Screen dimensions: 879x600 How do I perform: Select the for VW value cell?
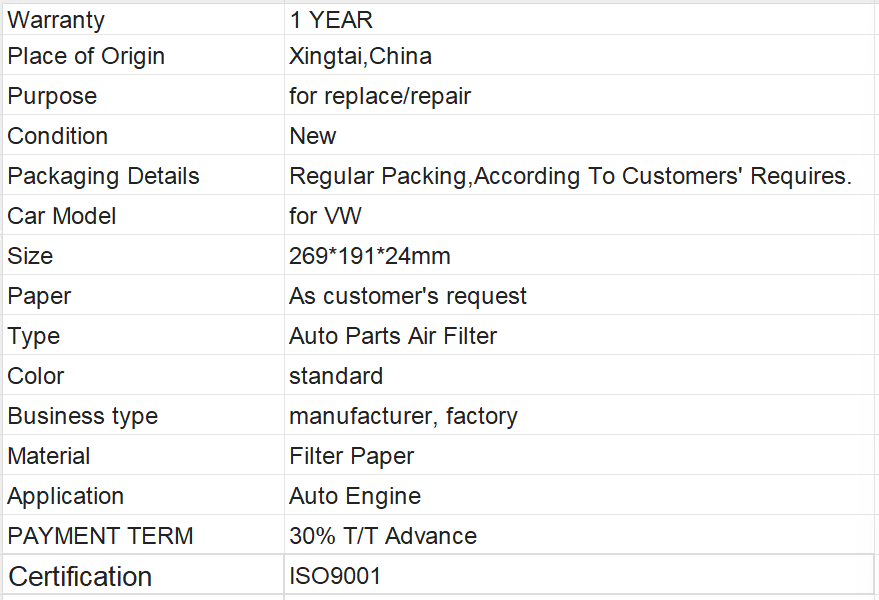tap(580, 215)
